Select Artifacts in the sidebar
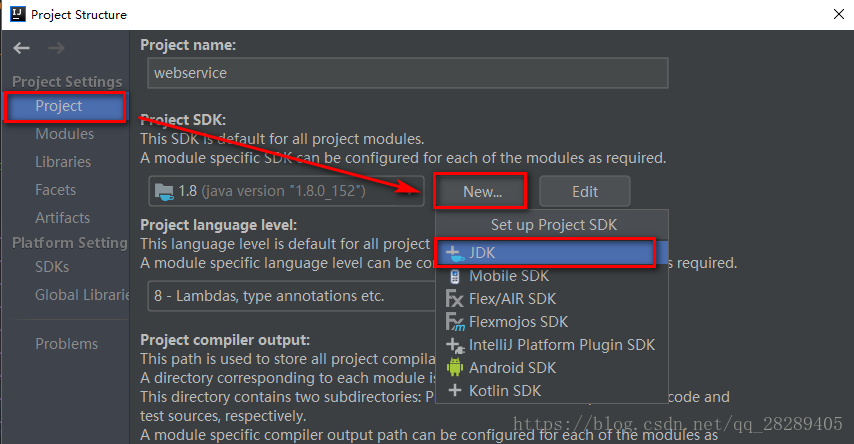Viewport: 854px width, 444px height. pos(62,218)
